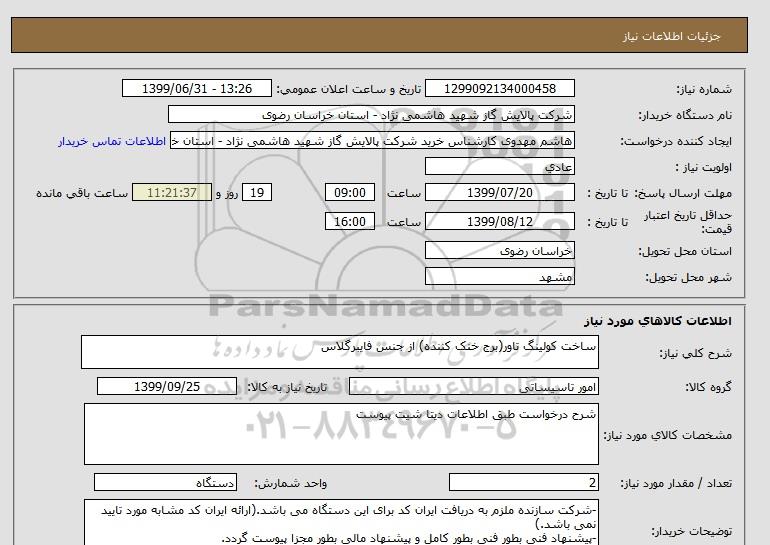Click the general need description text box
Image resolution: width=770 pixels, height=545 pixels.
click(x=339, y=353)
